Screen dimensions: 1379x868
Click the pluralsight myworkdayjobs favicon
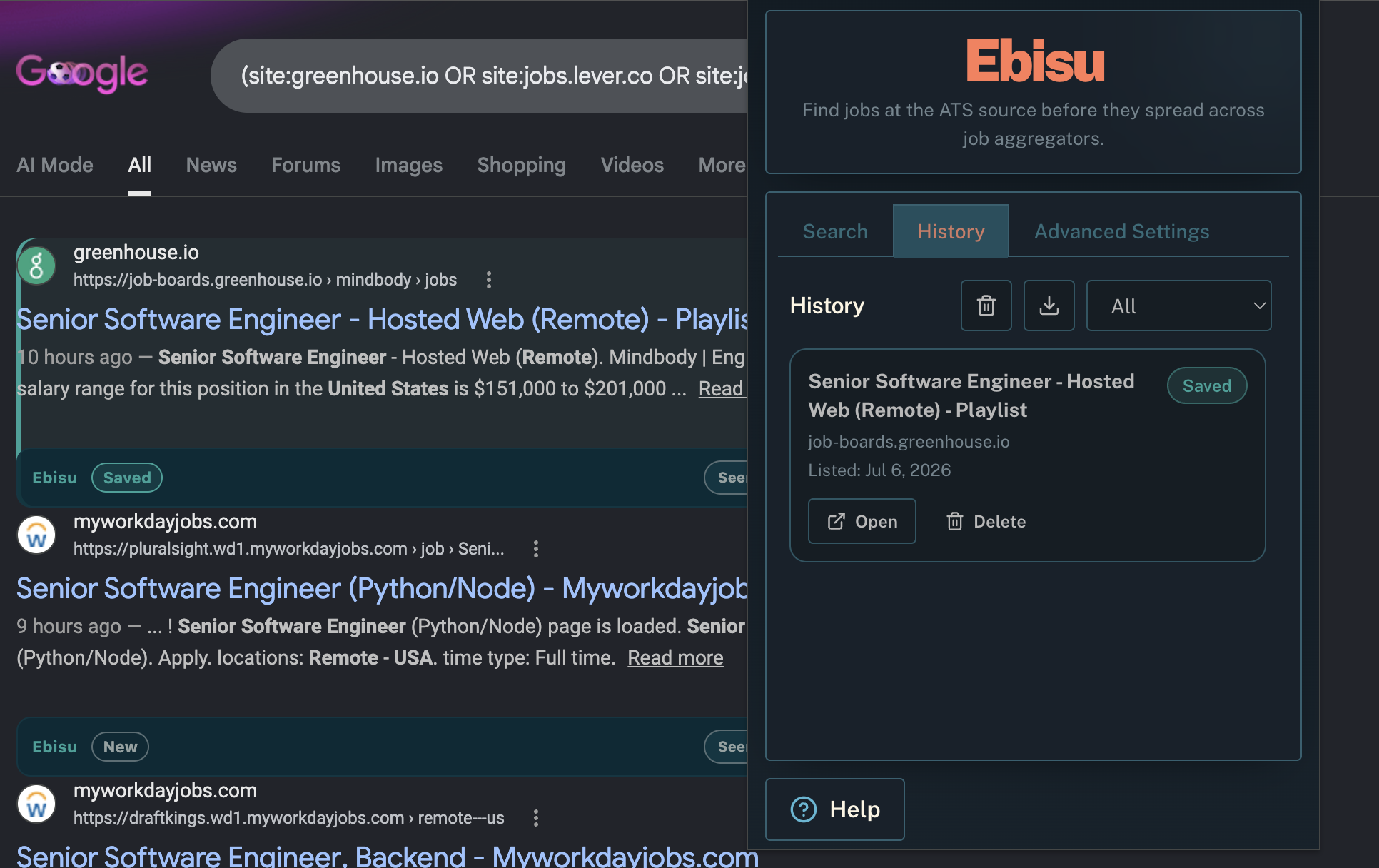[x=36, y=535]
